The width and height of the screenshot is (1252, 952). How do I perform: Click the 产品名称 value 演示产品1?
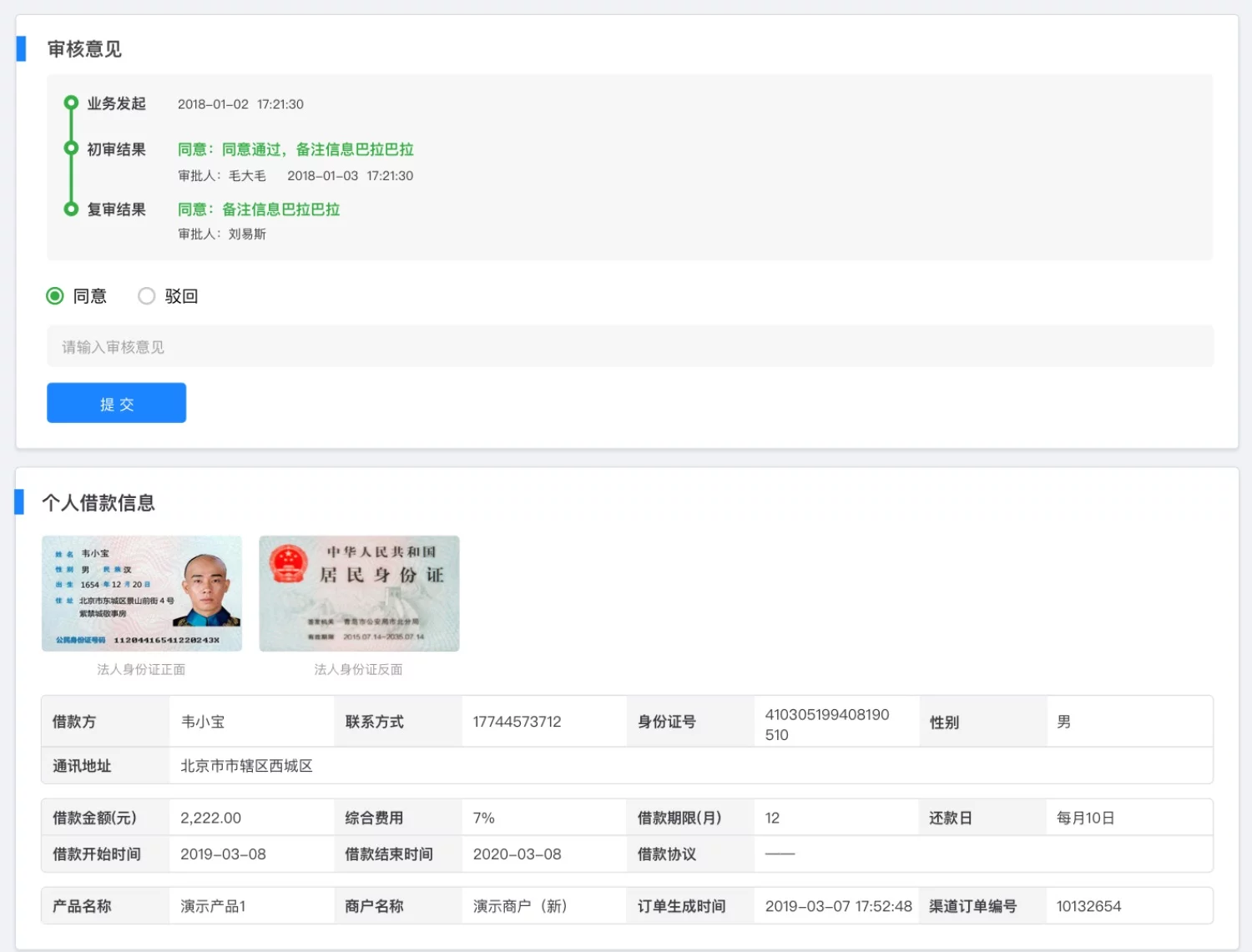tap(212, 906)
